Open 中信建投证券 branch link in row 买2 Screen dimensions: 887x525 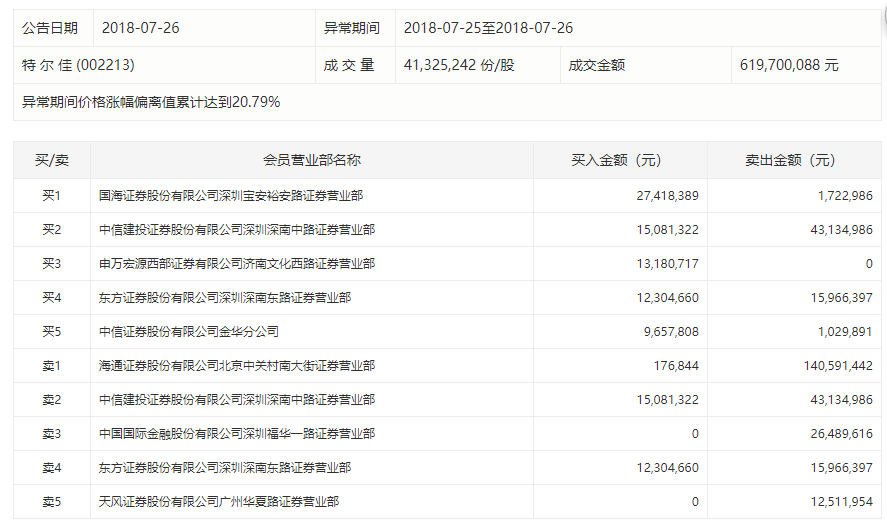click(x=237, y=230)
